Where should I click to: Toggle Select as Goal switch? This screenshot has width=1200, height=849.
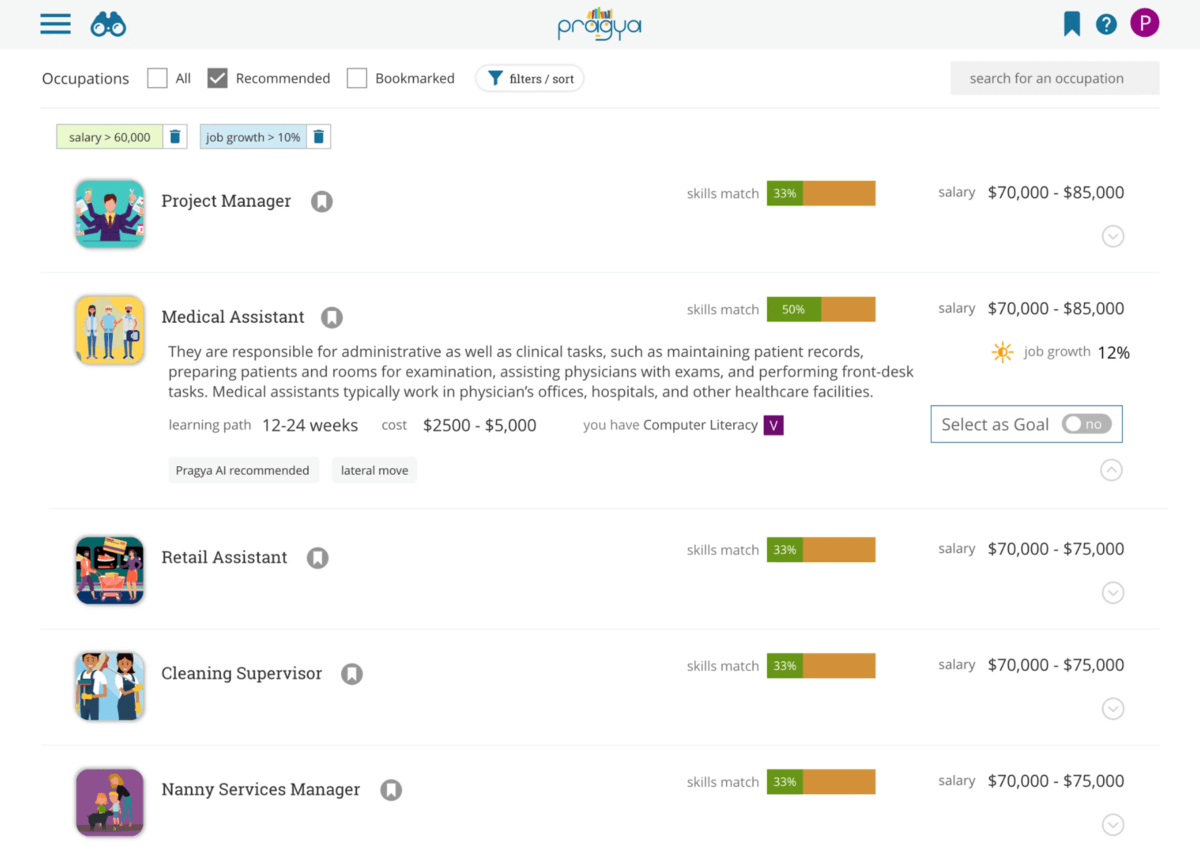pyautogui.click(x=1086, y=424)
